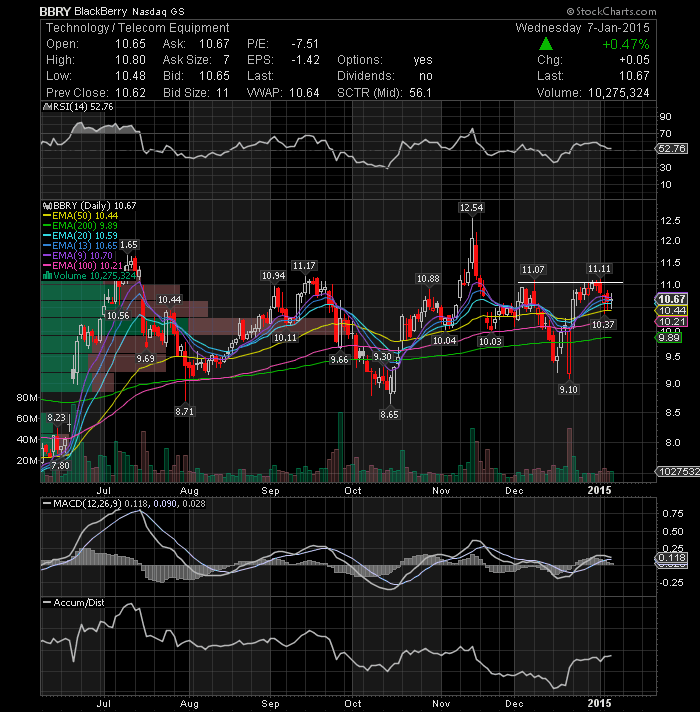Click the EMA(200) green legend line

47,226
